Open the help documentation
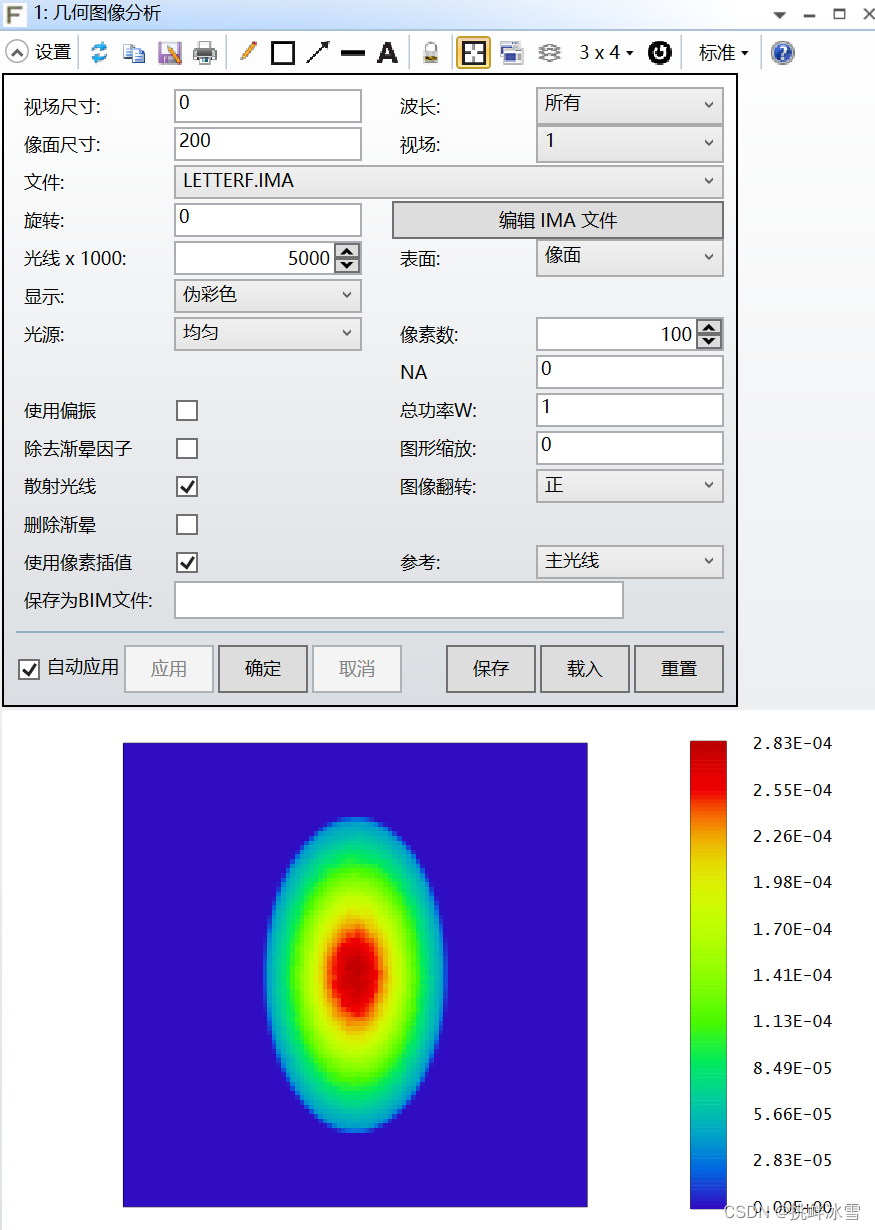This screenshot has height=1230, width=875. 782,52
